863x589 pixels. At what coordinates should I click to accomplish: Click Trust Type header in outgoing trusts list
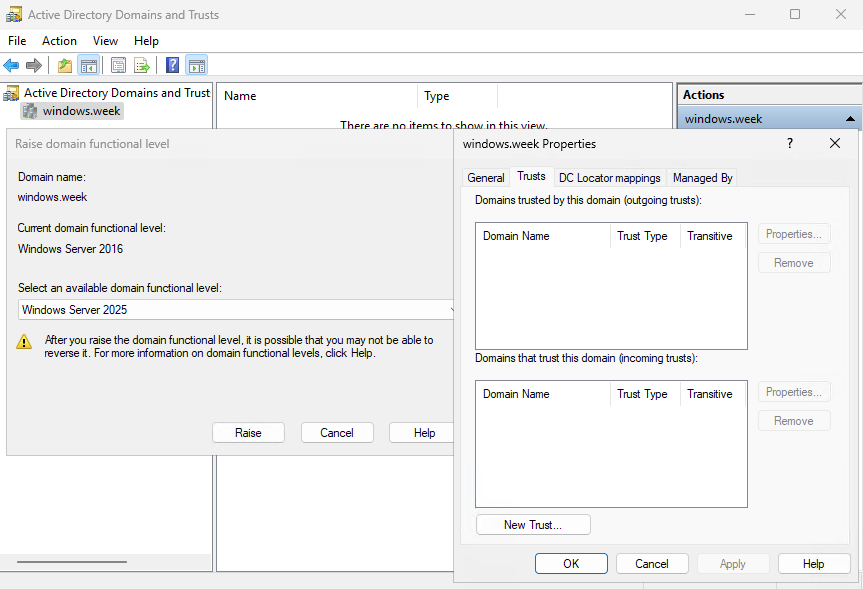(645, 236)
